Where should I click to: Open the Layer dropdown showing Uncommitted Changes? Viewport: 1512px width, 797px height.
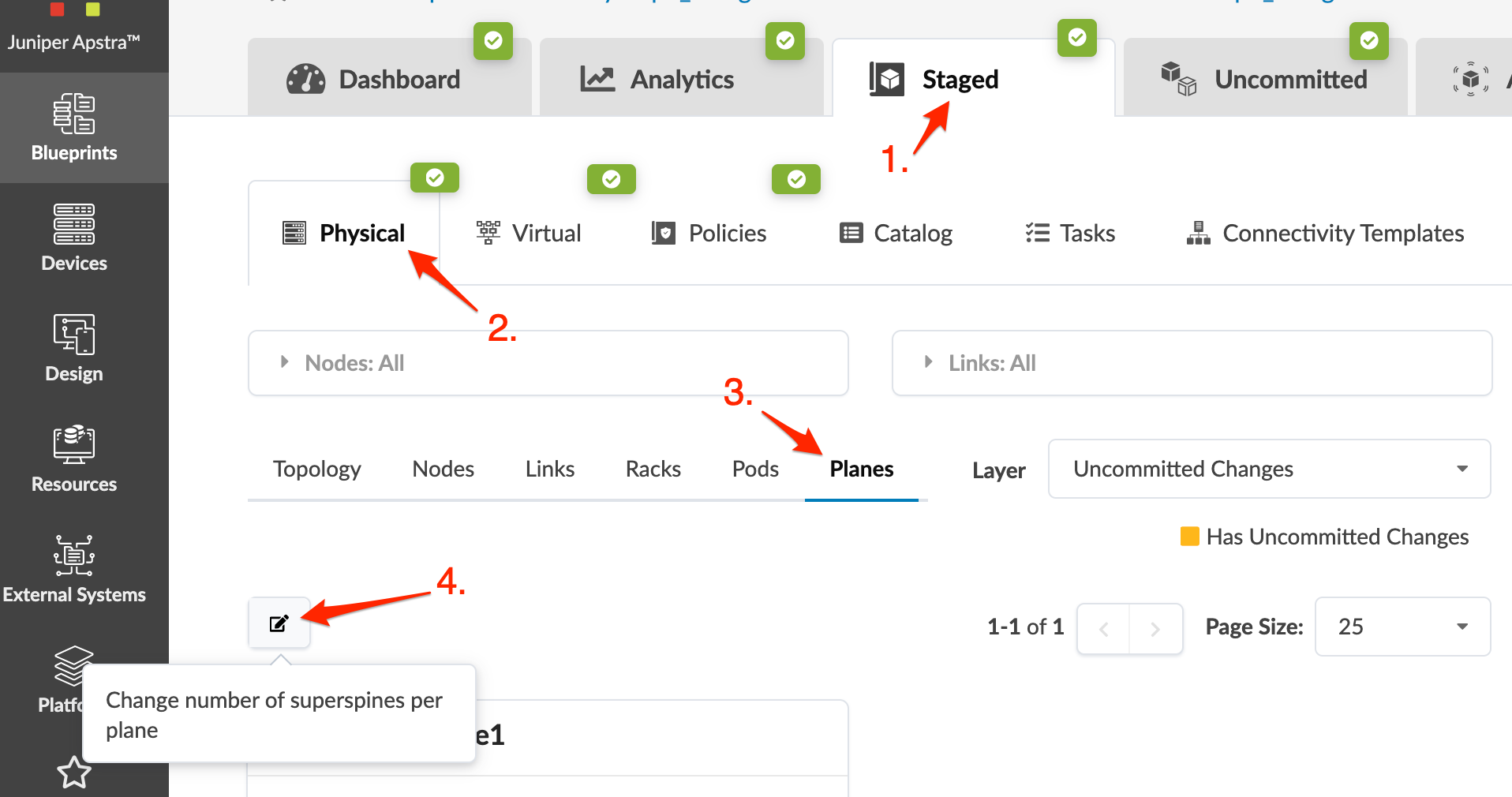coord(1269,470)
